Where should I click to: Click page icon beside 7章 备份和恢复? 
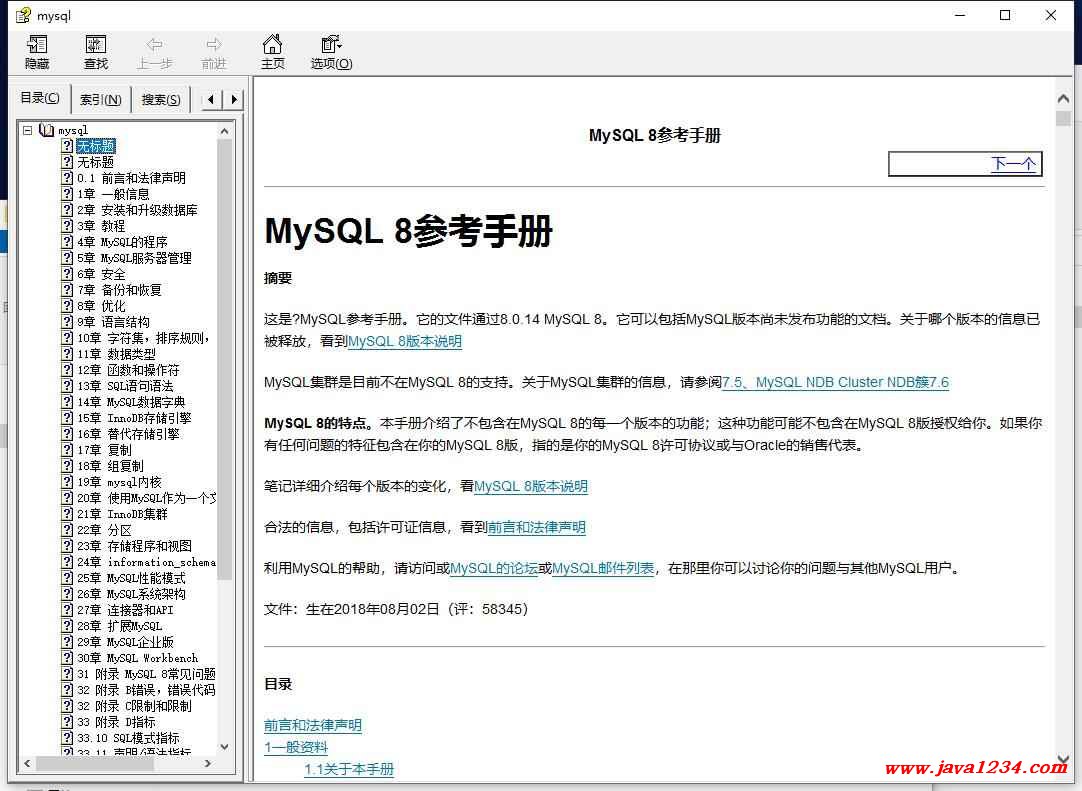tap(67, 290)
